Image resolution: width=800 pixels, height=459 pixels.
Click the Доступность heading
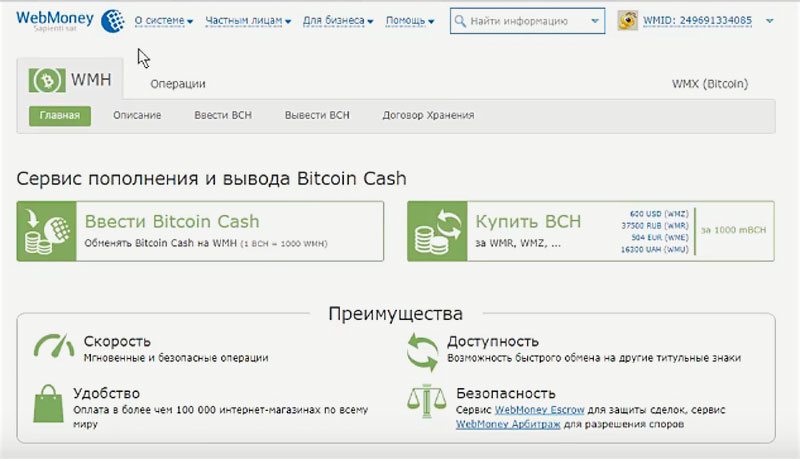pyautogui.click(x=493, y=341)
